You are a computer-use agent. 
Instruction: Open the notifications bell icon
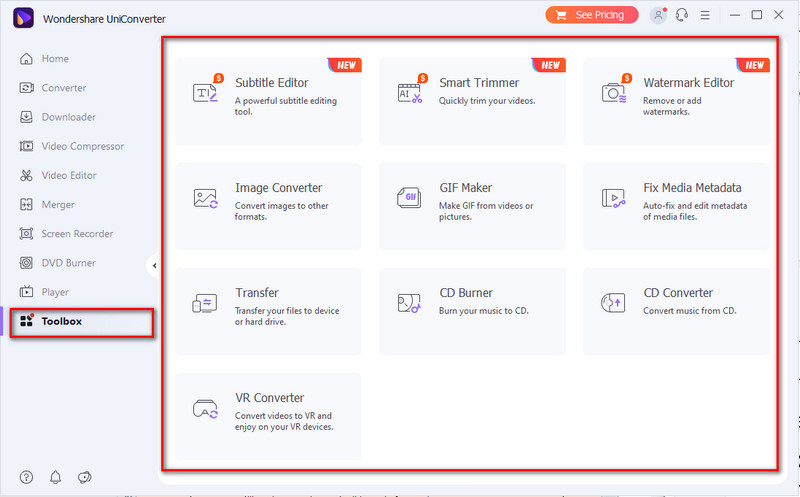55,477
